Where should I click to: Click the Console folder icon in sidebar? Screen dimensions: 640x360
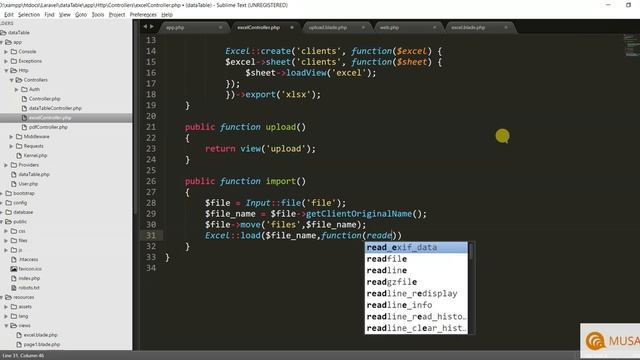click(x=14, y=51)
